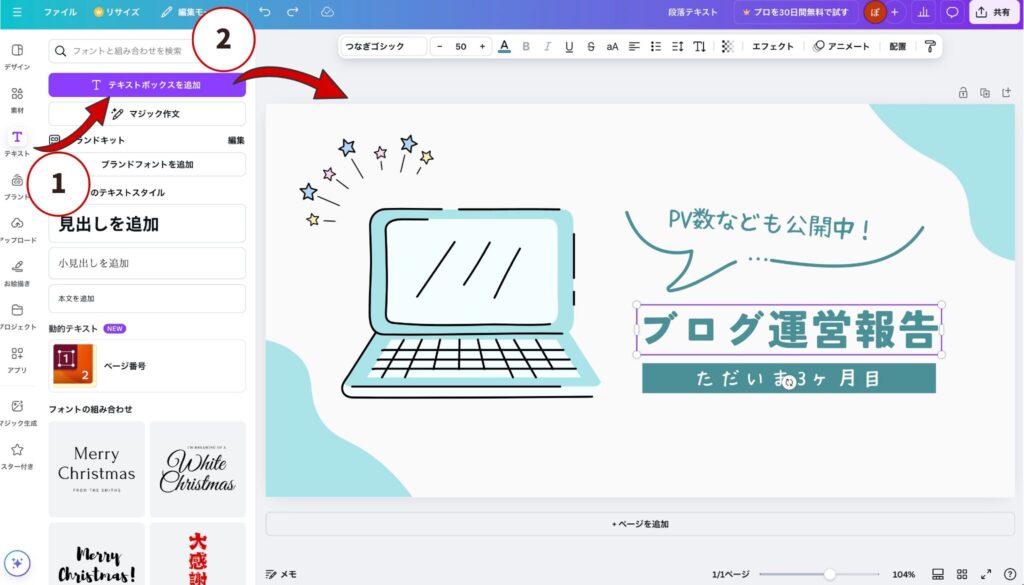Viewport: 1024px width, 585px height.
Task: Open letter and line spacing settings
Action: pos(677,46)
